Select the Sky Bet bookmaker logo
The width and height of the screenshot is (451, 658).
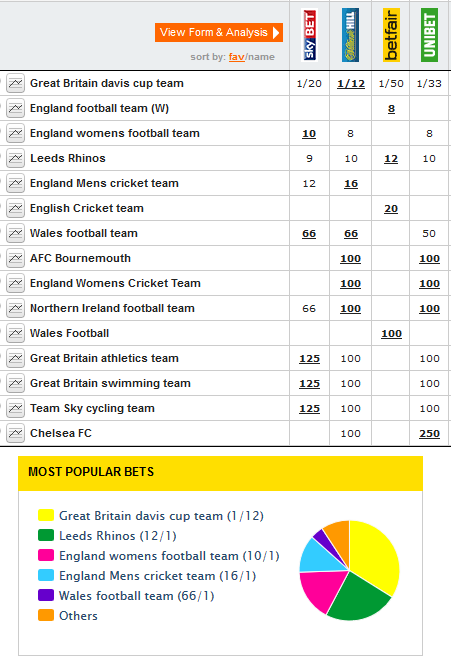click(310, 35)
